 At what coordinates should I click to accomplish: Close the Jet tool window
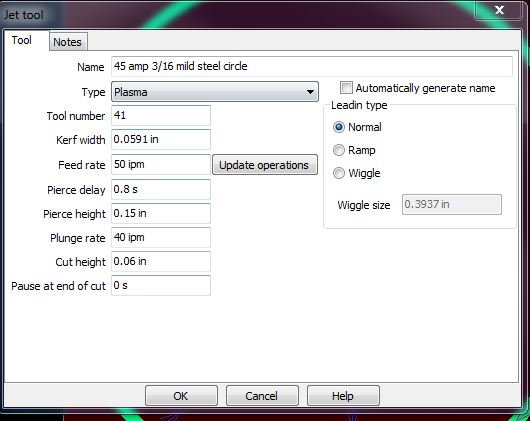click(499, 10)
